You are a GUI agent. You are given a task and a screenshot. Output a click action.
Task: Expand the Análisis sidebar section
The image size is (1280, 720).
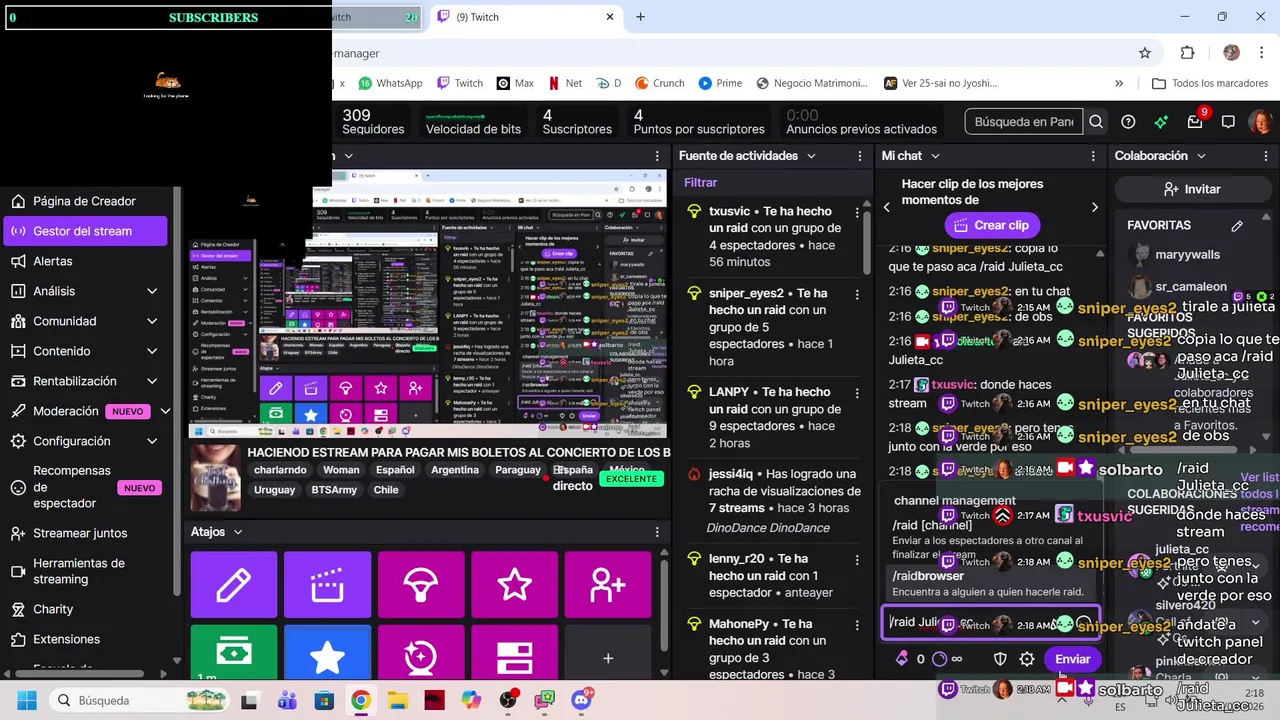152,291
